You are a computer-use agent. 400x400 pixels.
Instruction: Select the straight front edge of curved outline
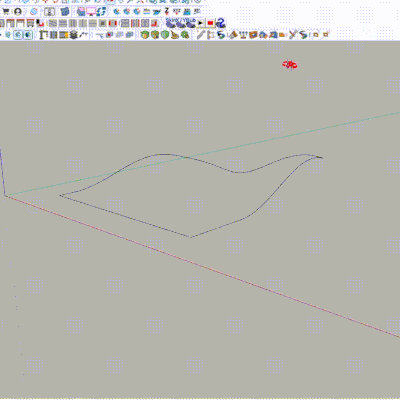tap(125, 216)
